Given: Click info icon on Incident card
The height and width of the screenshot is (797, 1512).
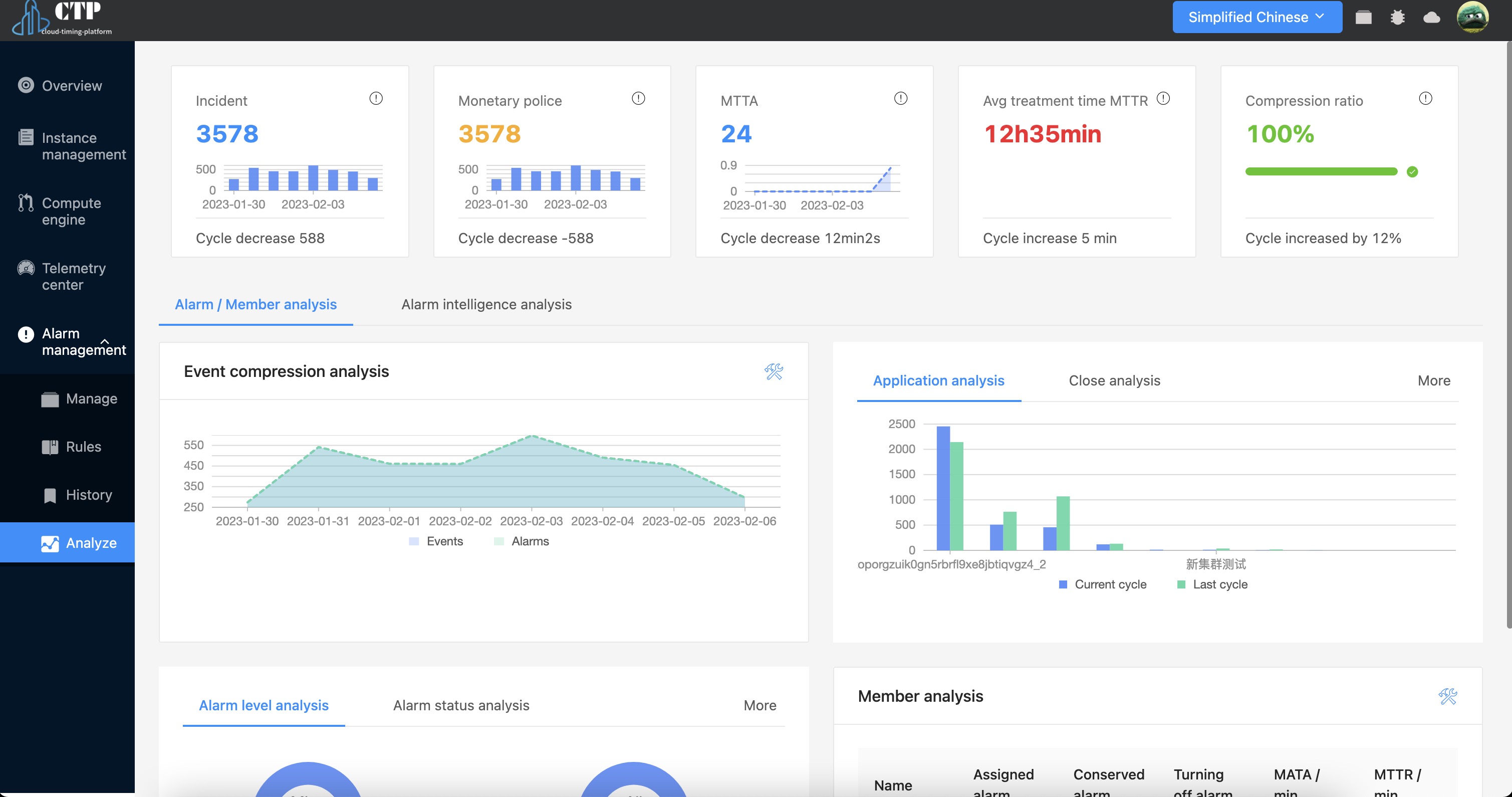Looking at the screenshot, I should pyautogui.click(x=376, y=98).
